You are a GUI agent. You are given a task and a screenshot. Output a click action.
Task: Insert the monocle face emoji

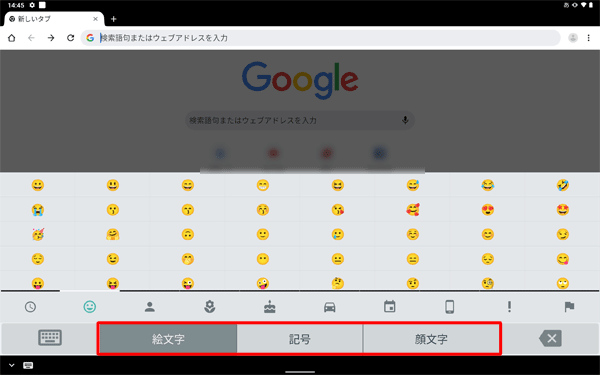coord(488,283)
